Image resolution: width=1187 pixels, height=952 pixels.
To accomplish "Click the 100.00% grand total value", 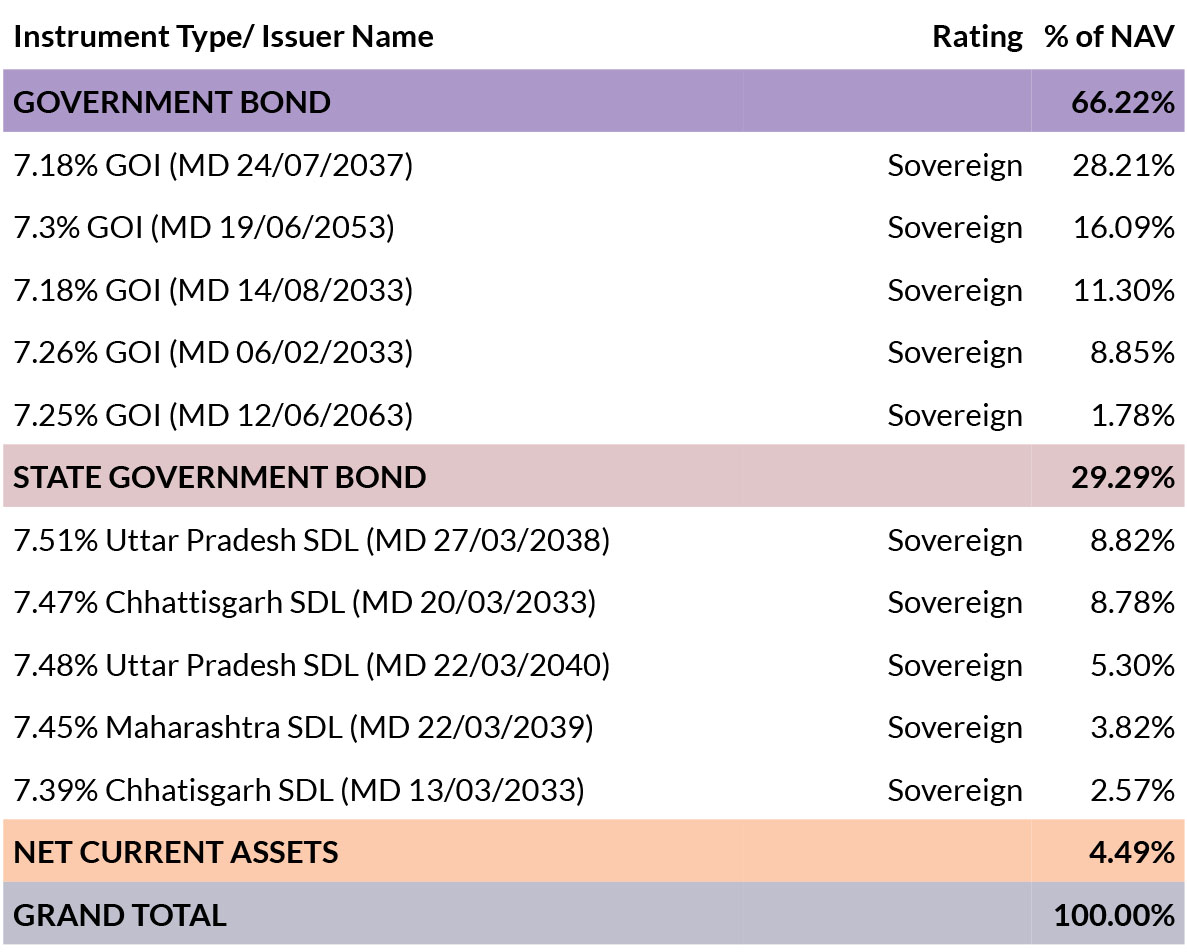I will [1114, 915].
